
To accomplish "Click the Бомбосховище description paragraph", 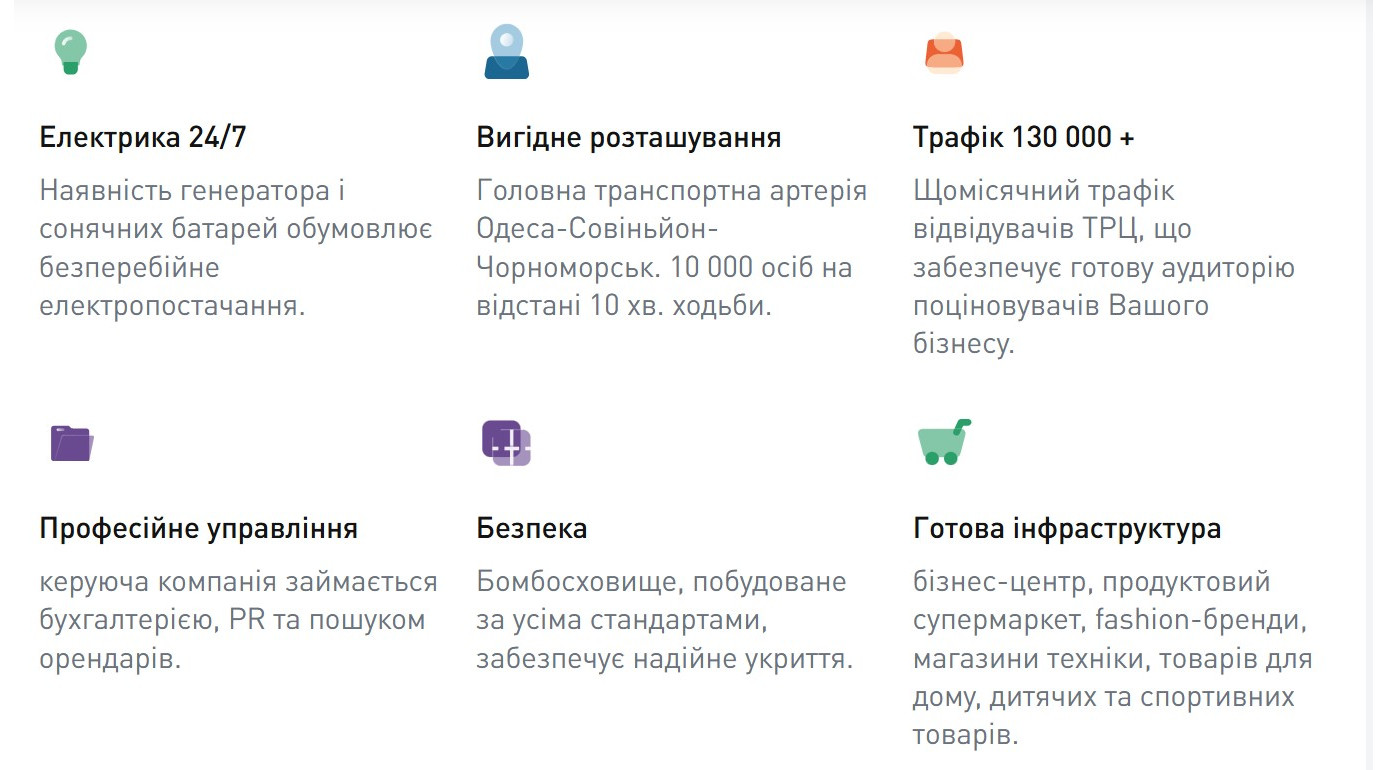I will click(665, 620).
